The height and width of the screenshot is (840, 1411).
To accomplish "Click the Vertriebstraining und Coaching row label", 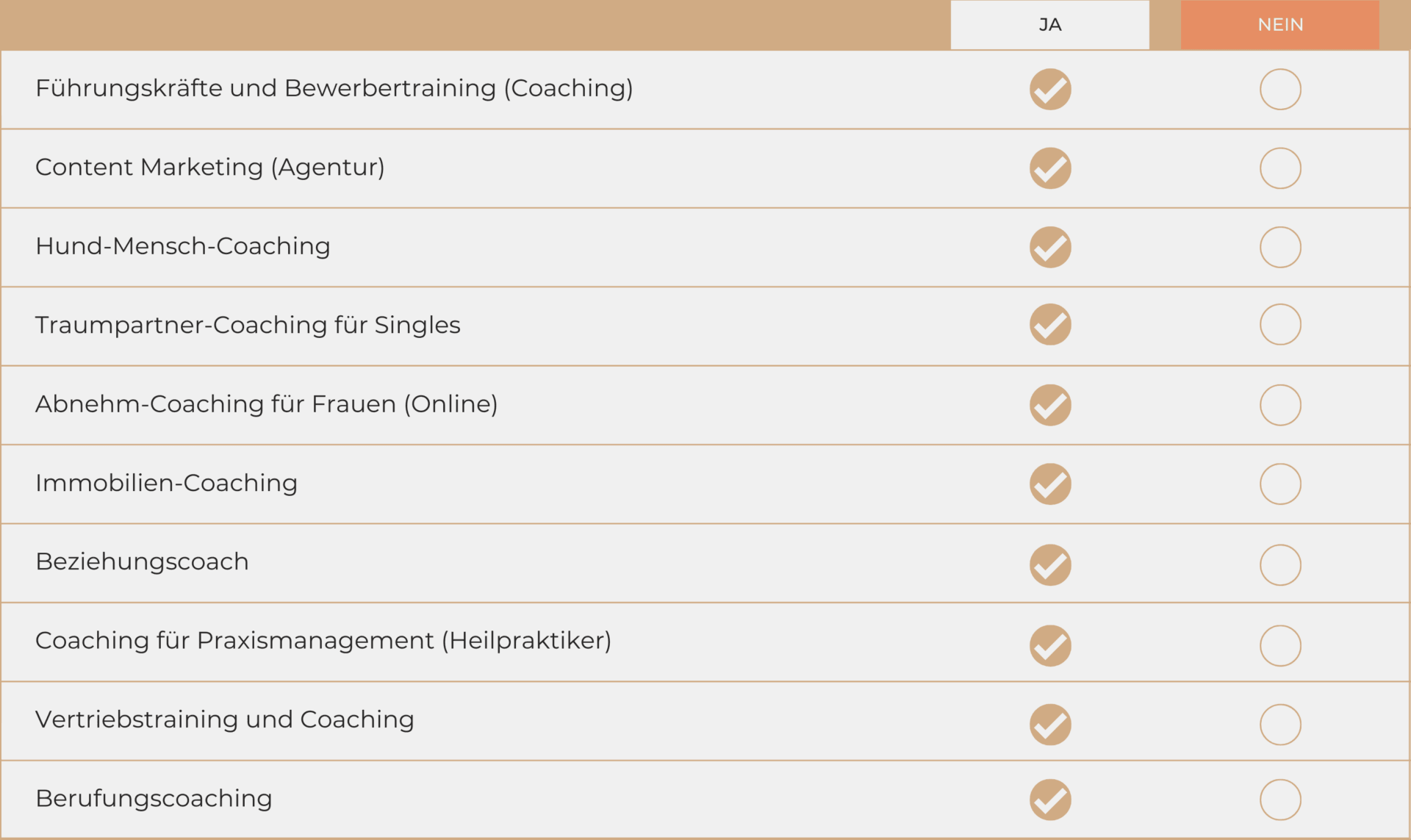I will coord(225,719).
